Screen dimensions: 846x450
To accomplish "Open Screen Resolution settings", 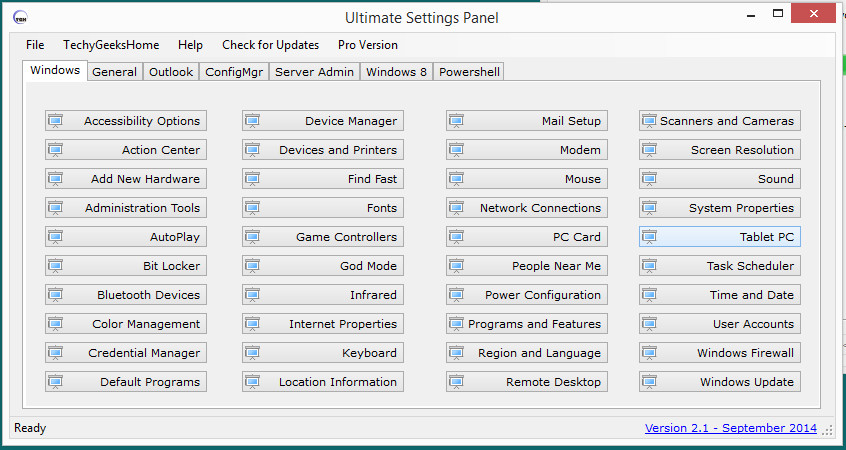I will point(720,150).
